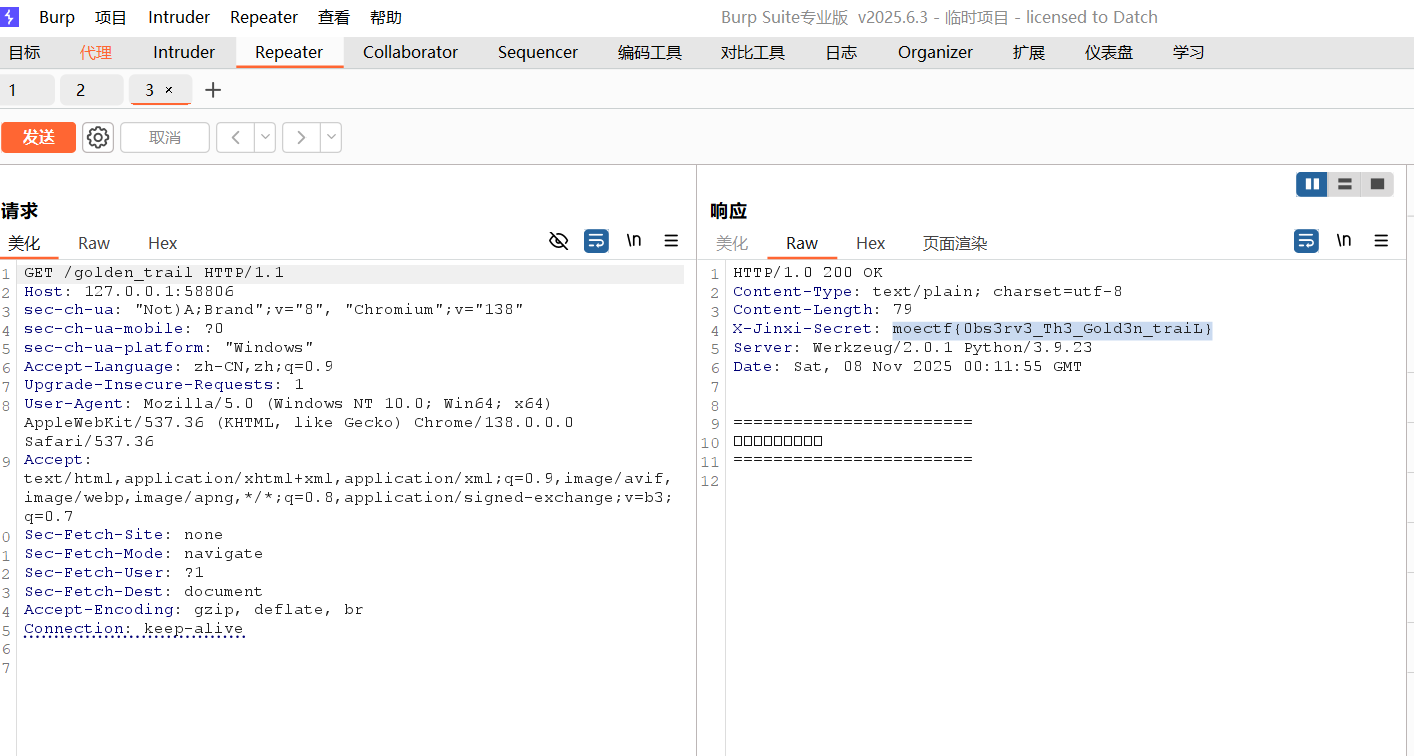The image size is (1414, 756).
Task: Click the Date response header line
Action: click(x=908, y=367)
